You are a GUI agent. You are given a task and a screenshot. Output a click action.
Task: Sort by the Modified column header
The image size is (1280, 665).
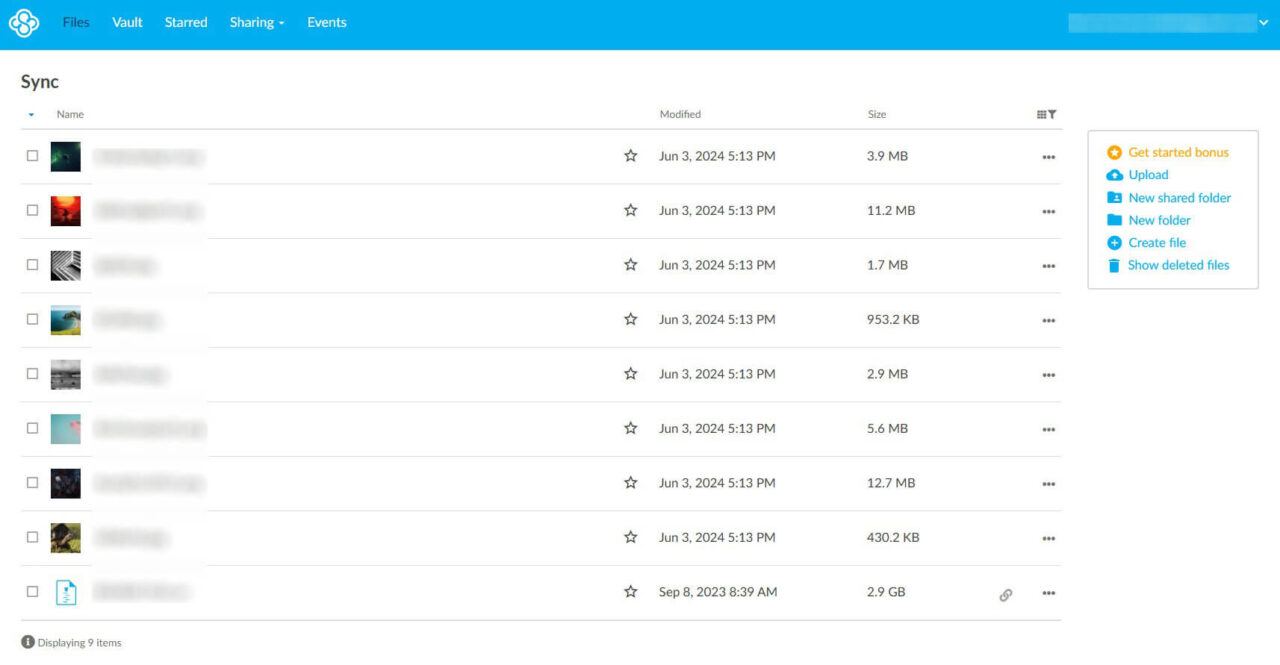(680, 114)
